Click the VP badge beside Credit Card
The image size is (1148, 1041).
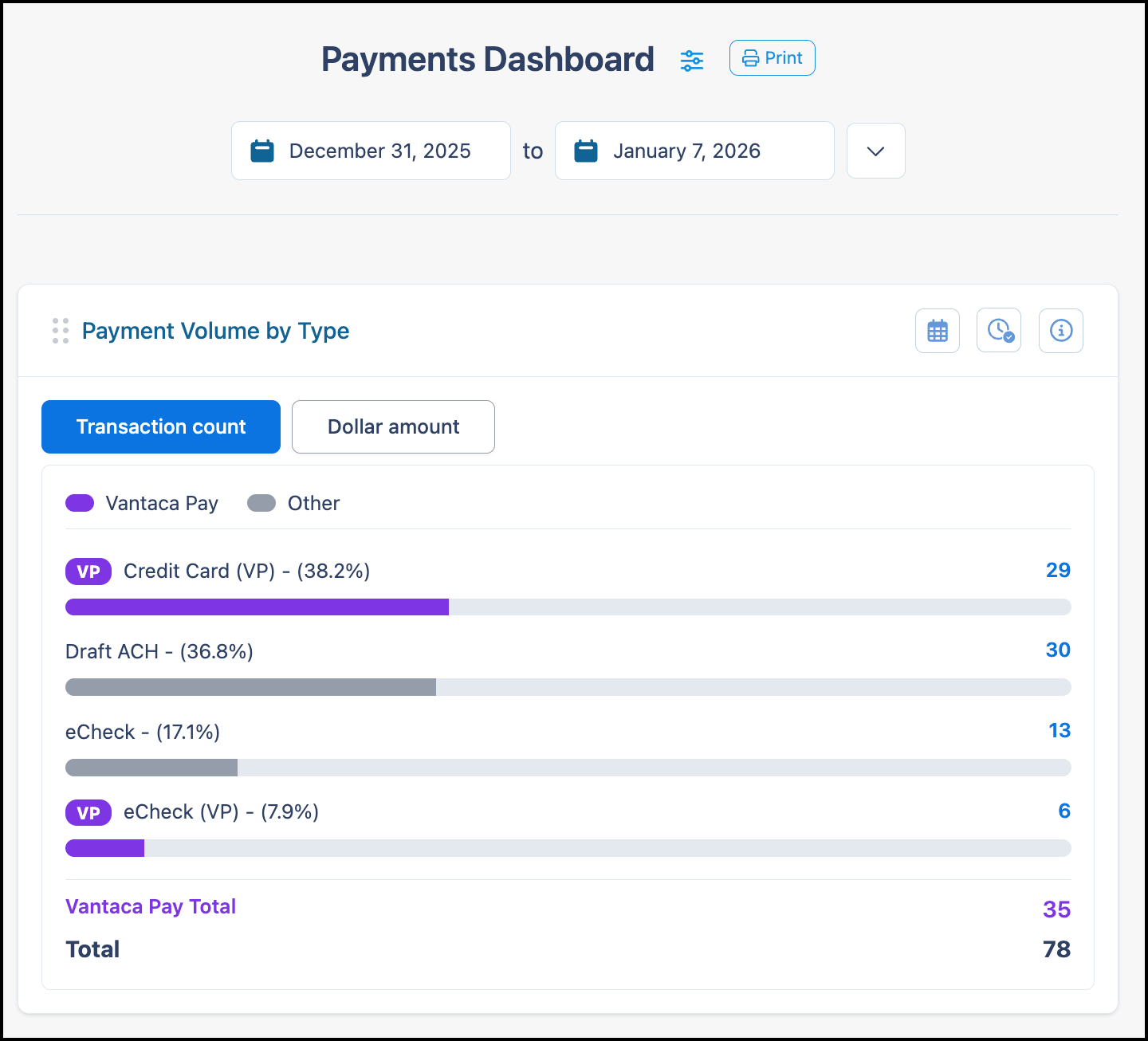pos(88,572)
